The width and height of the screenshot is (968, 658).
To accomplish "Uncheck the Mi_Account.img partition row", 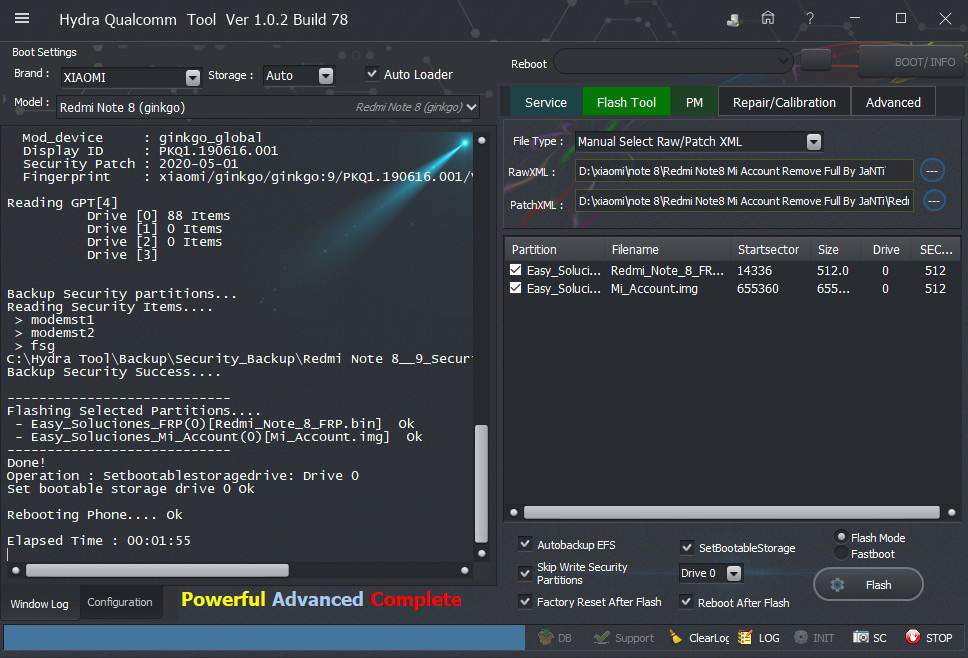I will pos(515,288).
